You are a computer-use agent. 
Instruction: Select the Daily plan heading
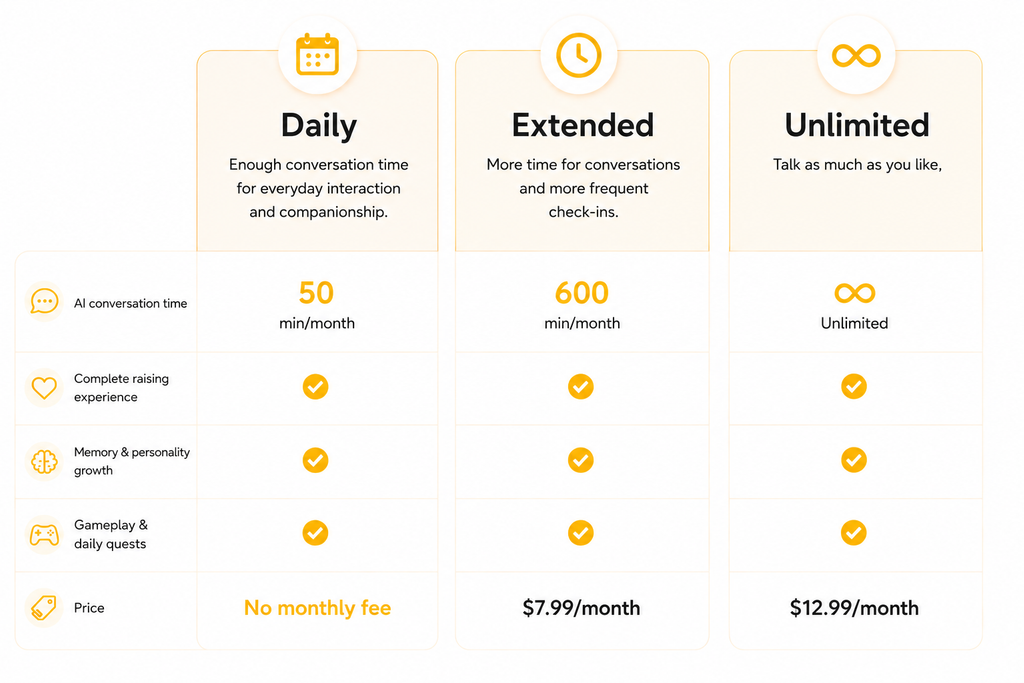(319, 126)
